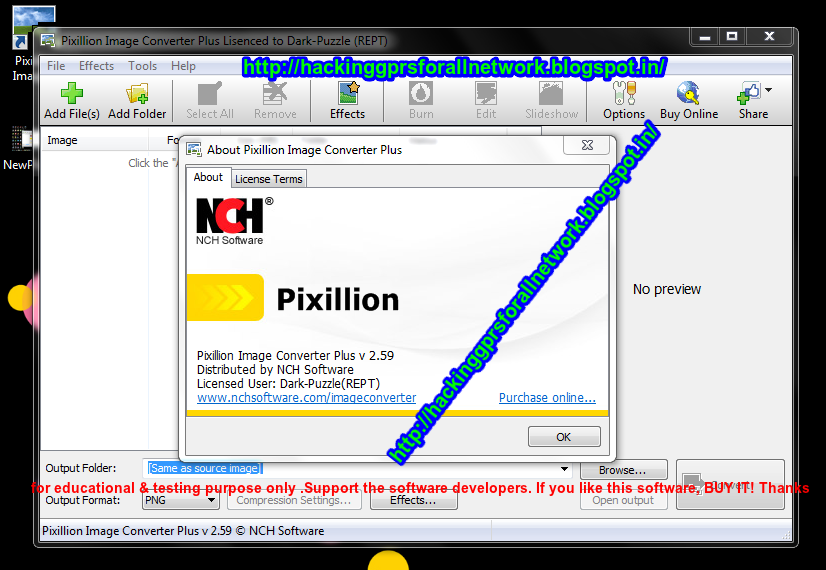
Task: Select the About tab
Action: click(x=208, y=178)
